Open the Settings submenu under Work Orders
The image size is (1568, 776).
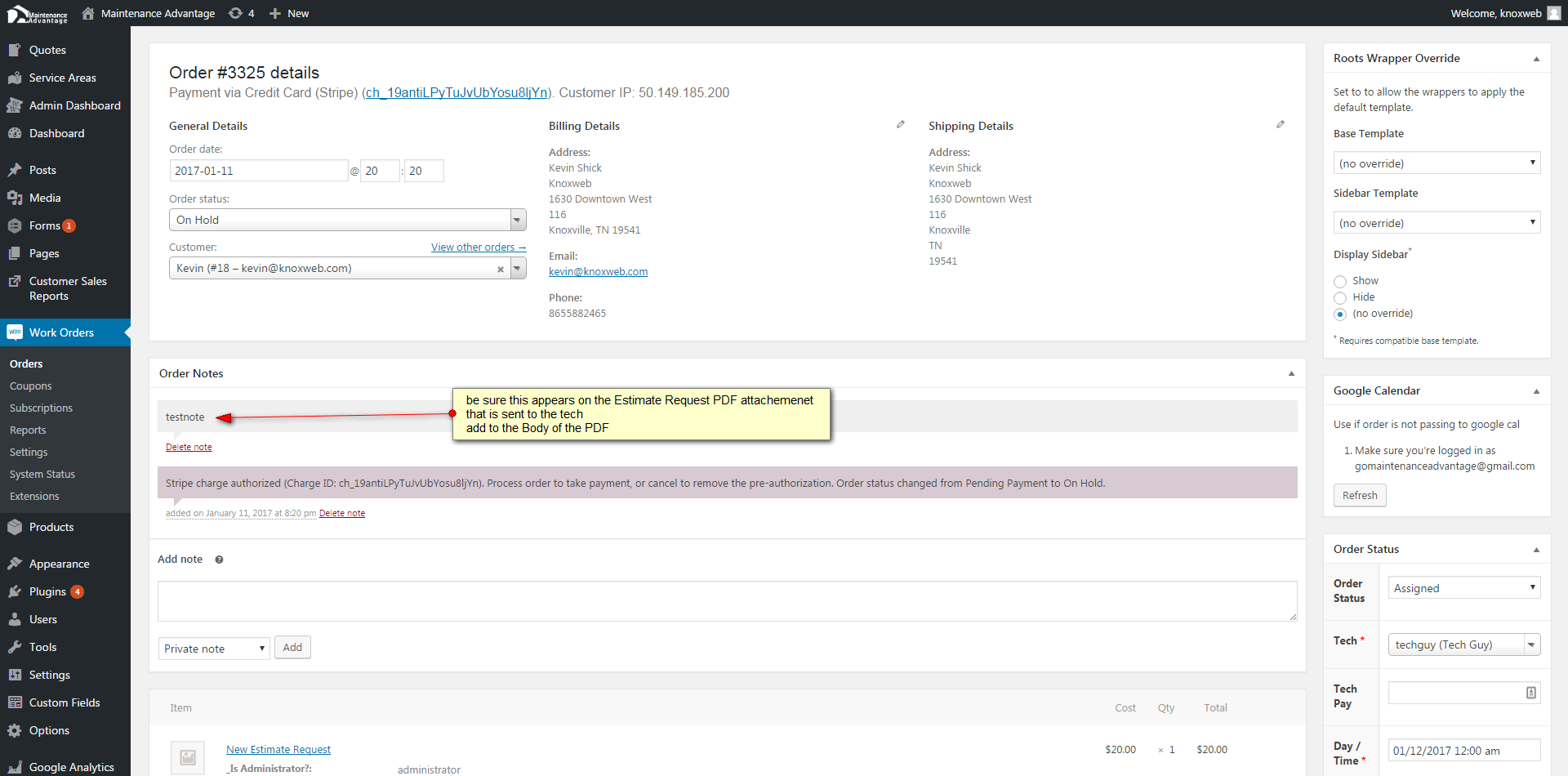[29, 452]
